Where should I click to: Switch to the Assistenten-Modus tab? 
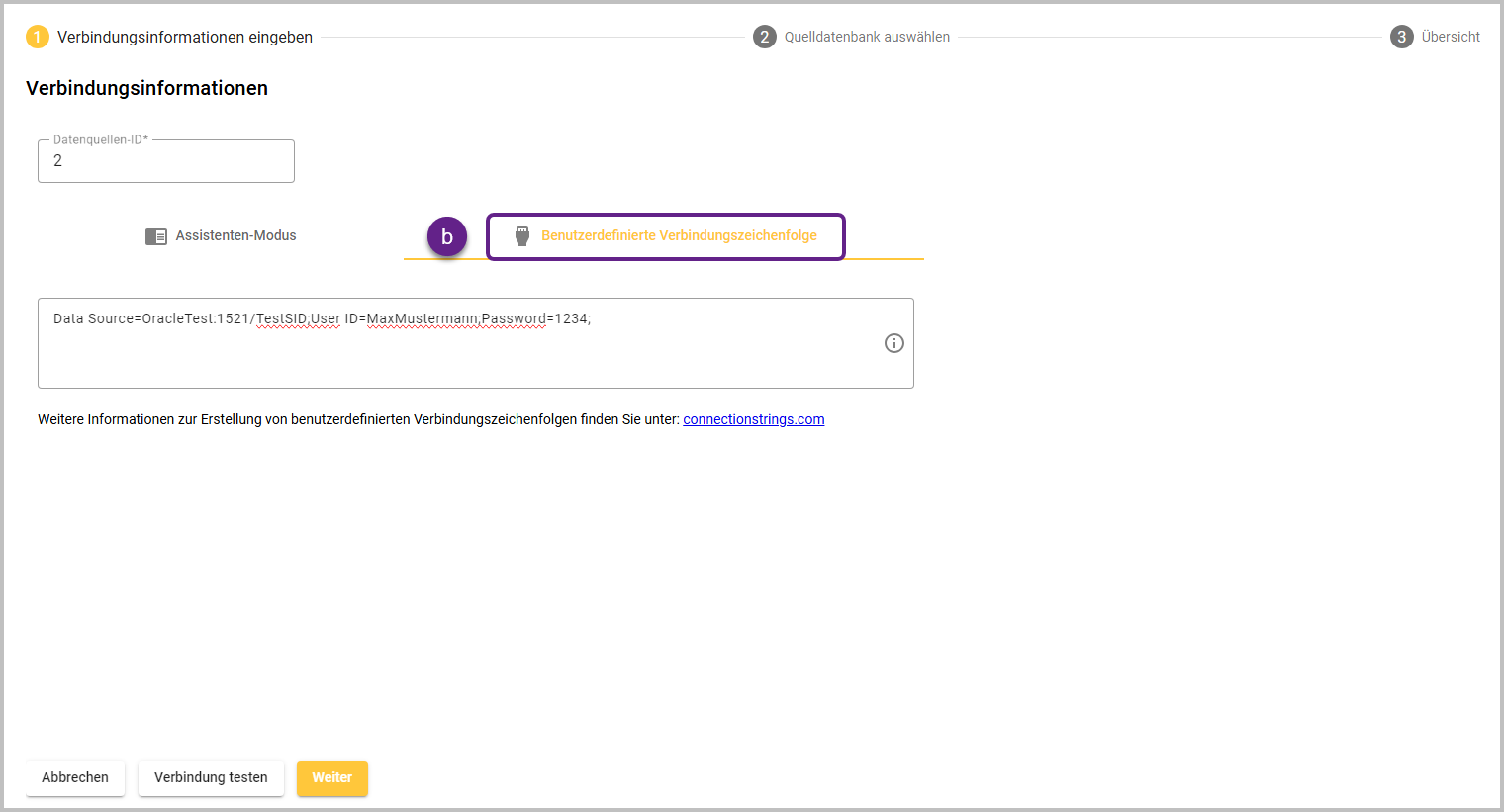pos(235,236)
